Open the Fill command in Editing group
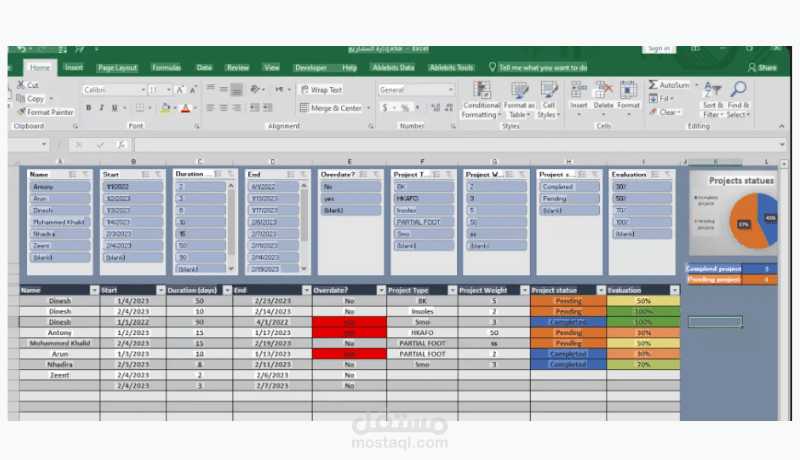Viewport: 800px width, 460px height. pyautogui.click(x=661, y=98)
